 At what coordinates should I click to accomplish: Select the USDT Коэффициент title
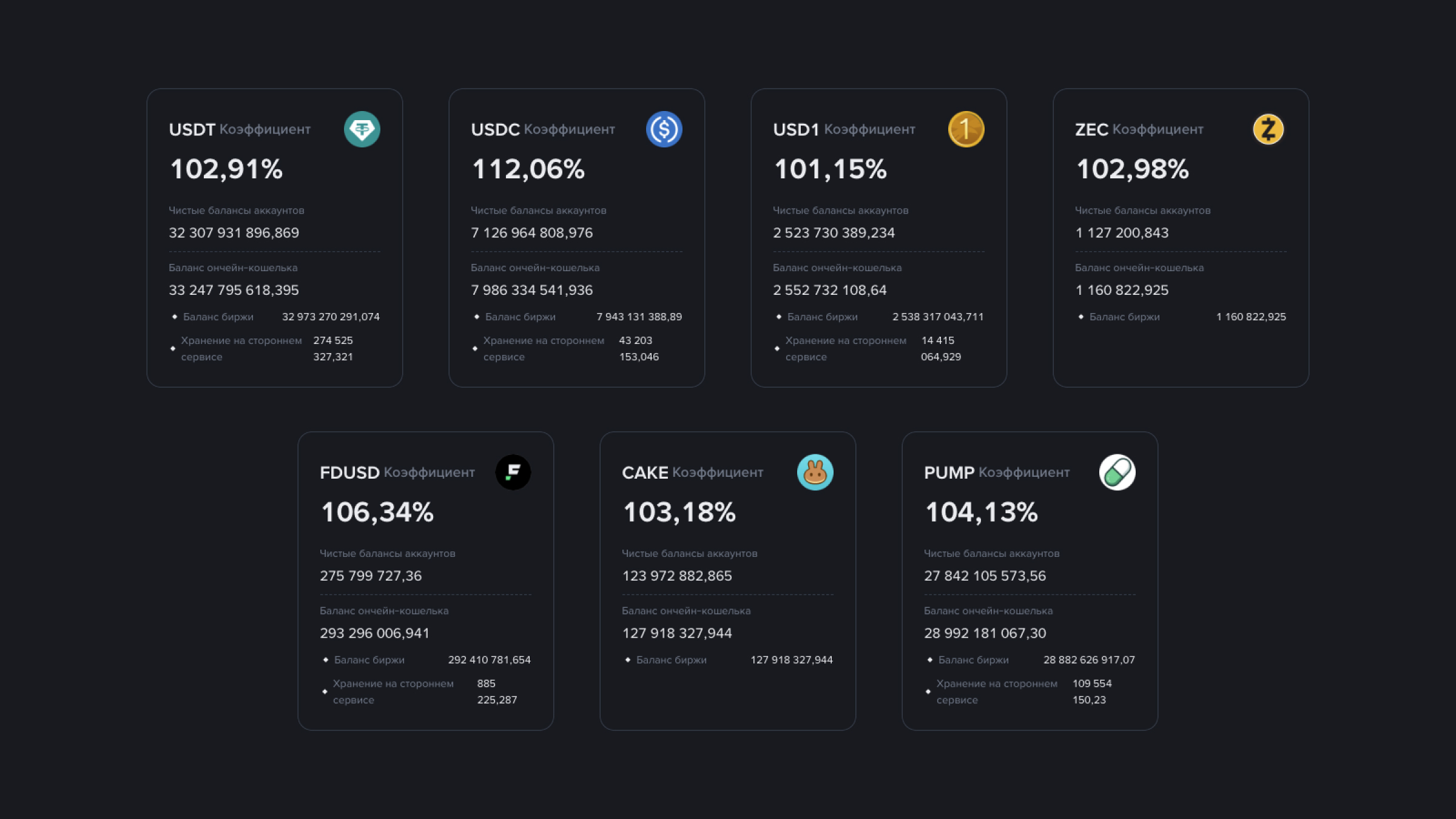tap(240, 129)
